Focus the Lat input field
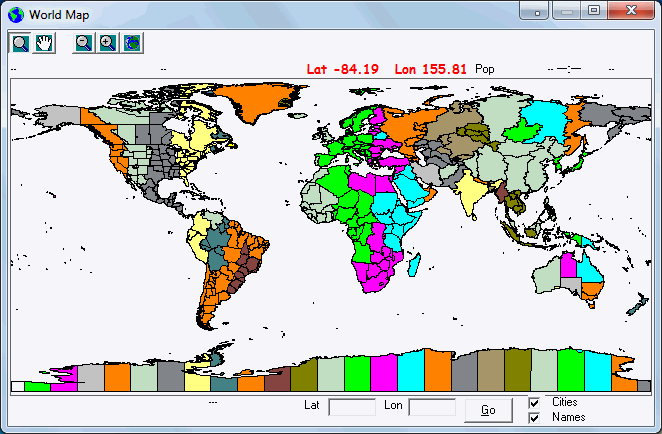 (352, 407)
